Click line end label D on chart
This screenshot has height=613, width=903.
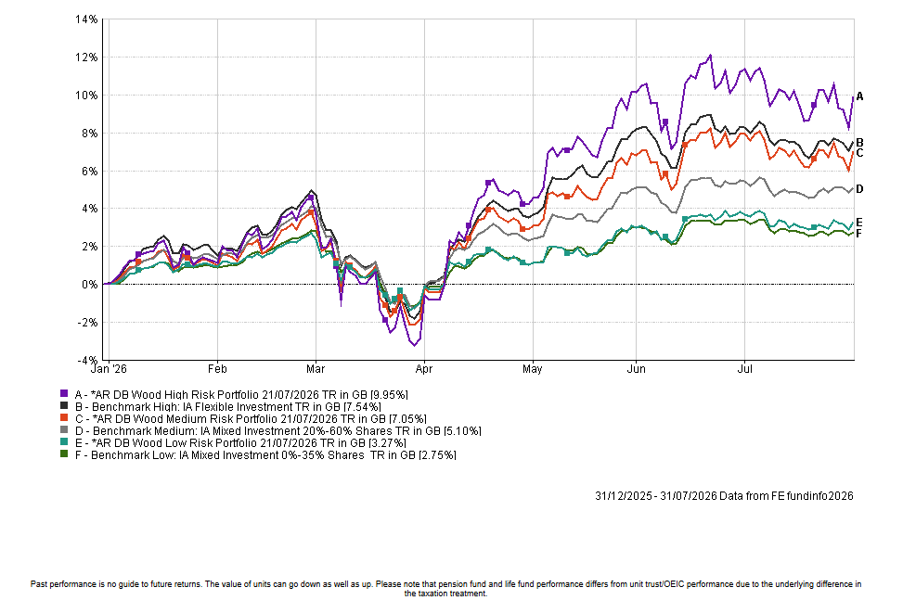859,189
